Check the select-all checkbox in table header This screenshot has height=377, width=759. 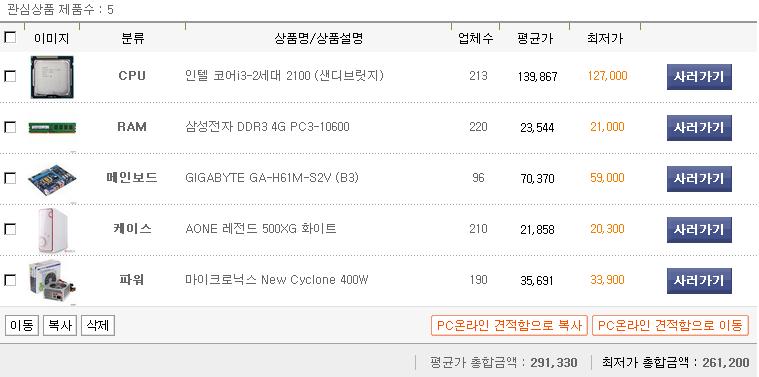click(x=10, y=38)
